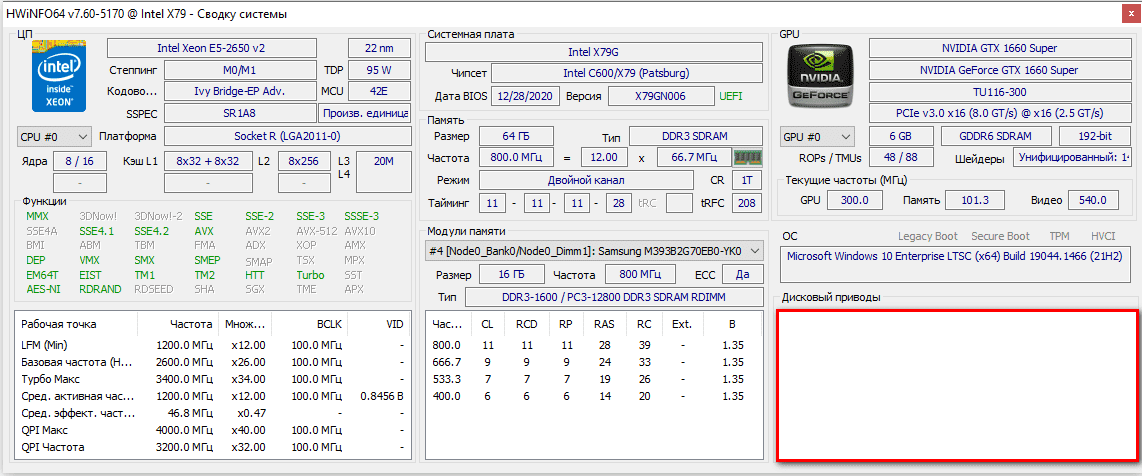Click the video clock 540.0 field
The width and height of the screenshot is (1142, 476).
pyautogui.click(x=1094, y=200)
